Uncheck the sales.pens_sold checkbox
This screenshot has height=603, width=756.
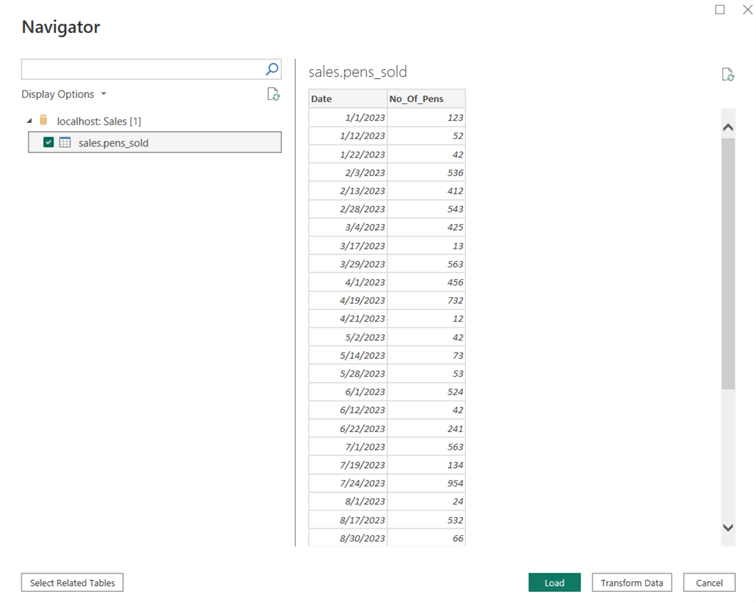point(48,143)
